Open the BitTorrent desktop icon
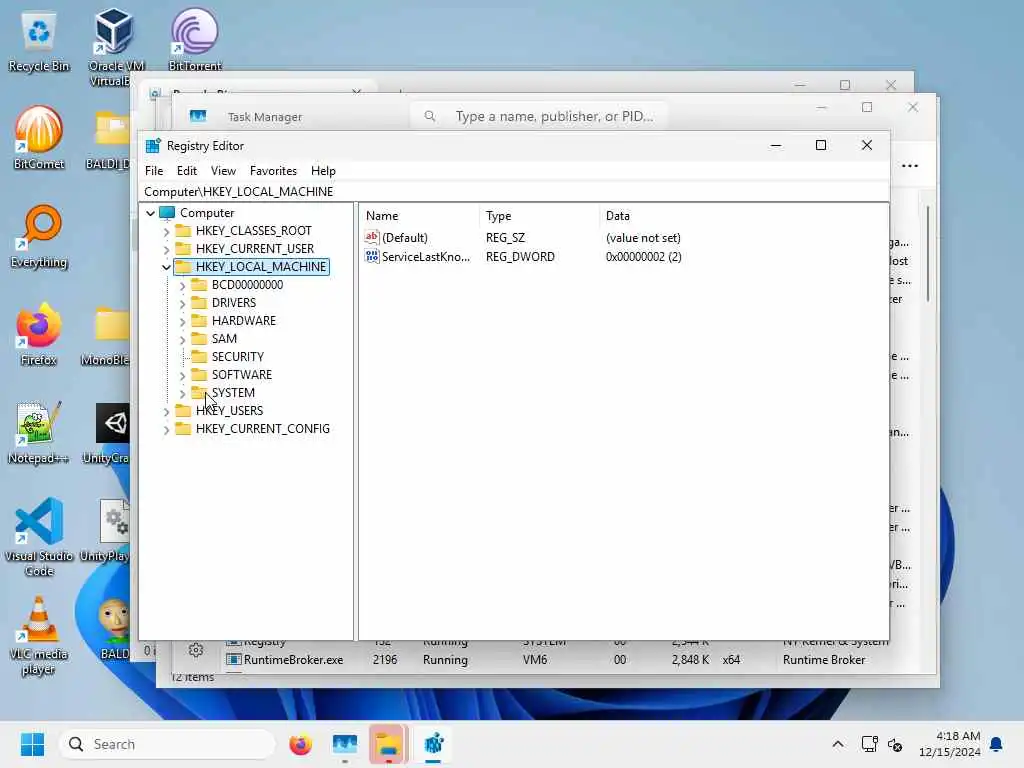 click(195, 39)
